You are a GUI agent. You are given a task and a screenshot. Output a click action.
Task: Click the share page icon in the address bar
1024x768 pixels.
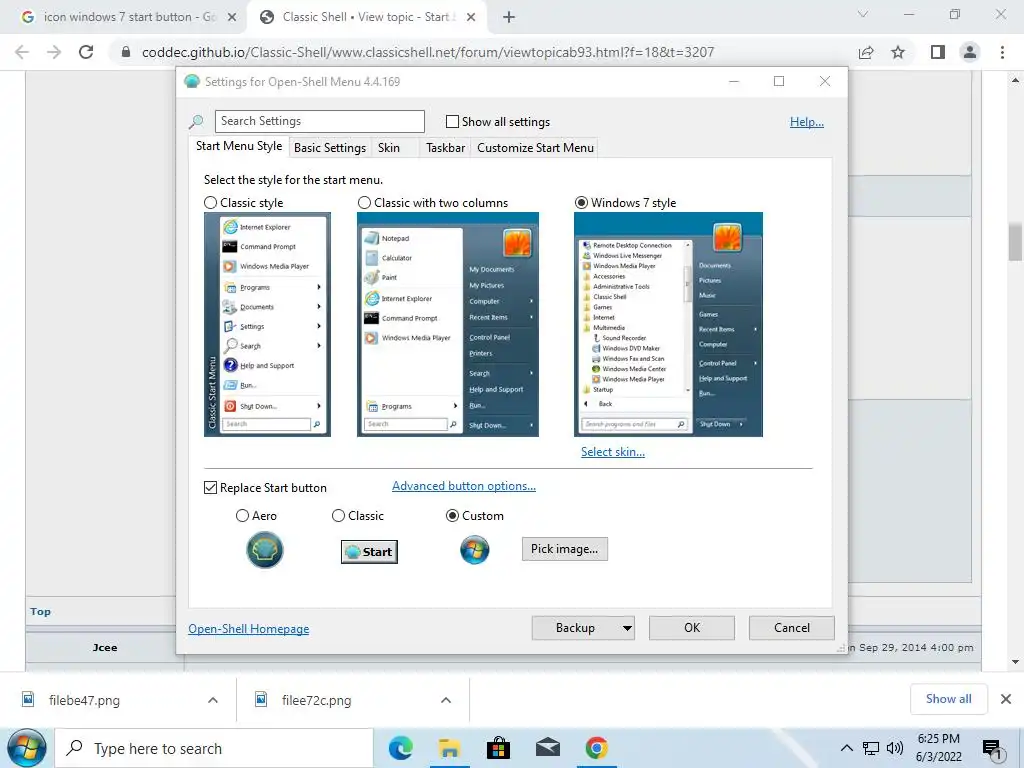[x=866, y=52]
